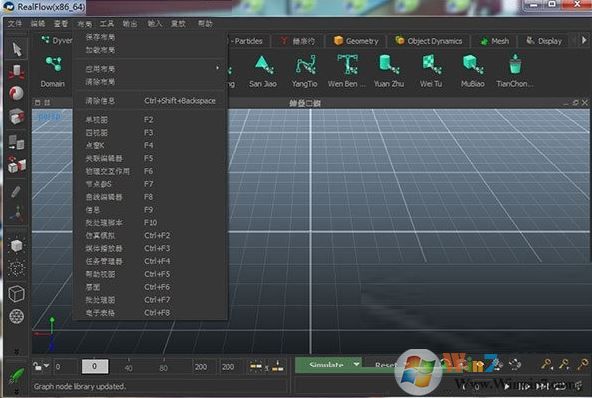Expand the left toolbar double chevron
Viewport: 592px width, 398px height.
pyautogui.click(x=16, y=351)
